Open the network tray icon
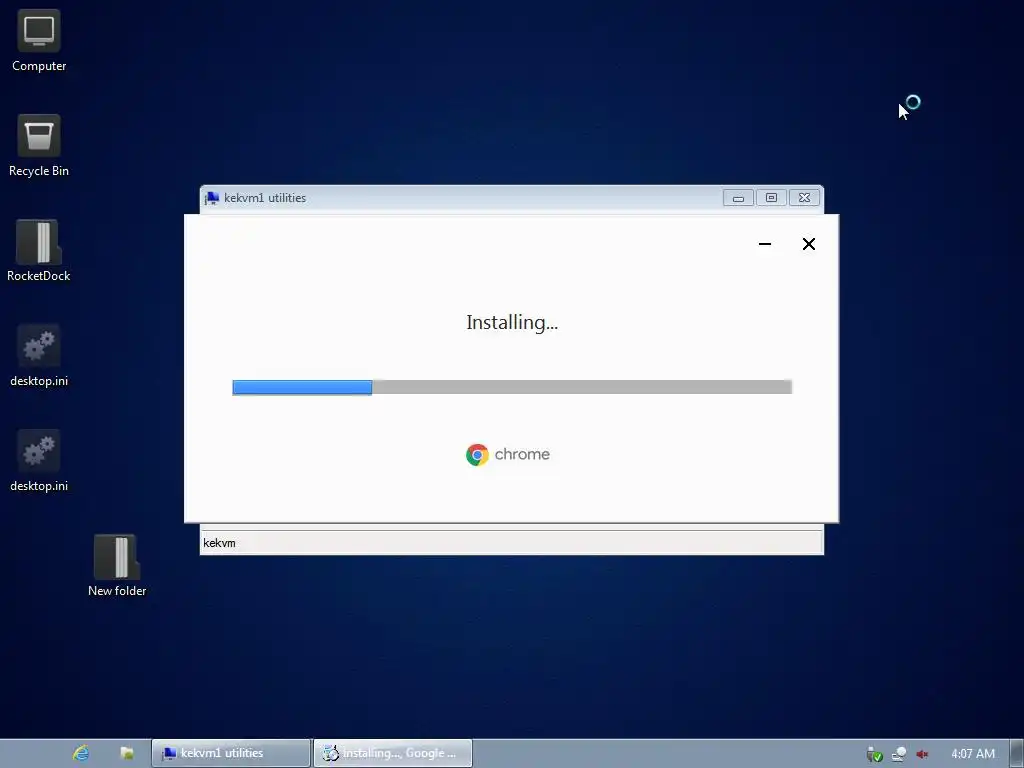 pos(899,754)
